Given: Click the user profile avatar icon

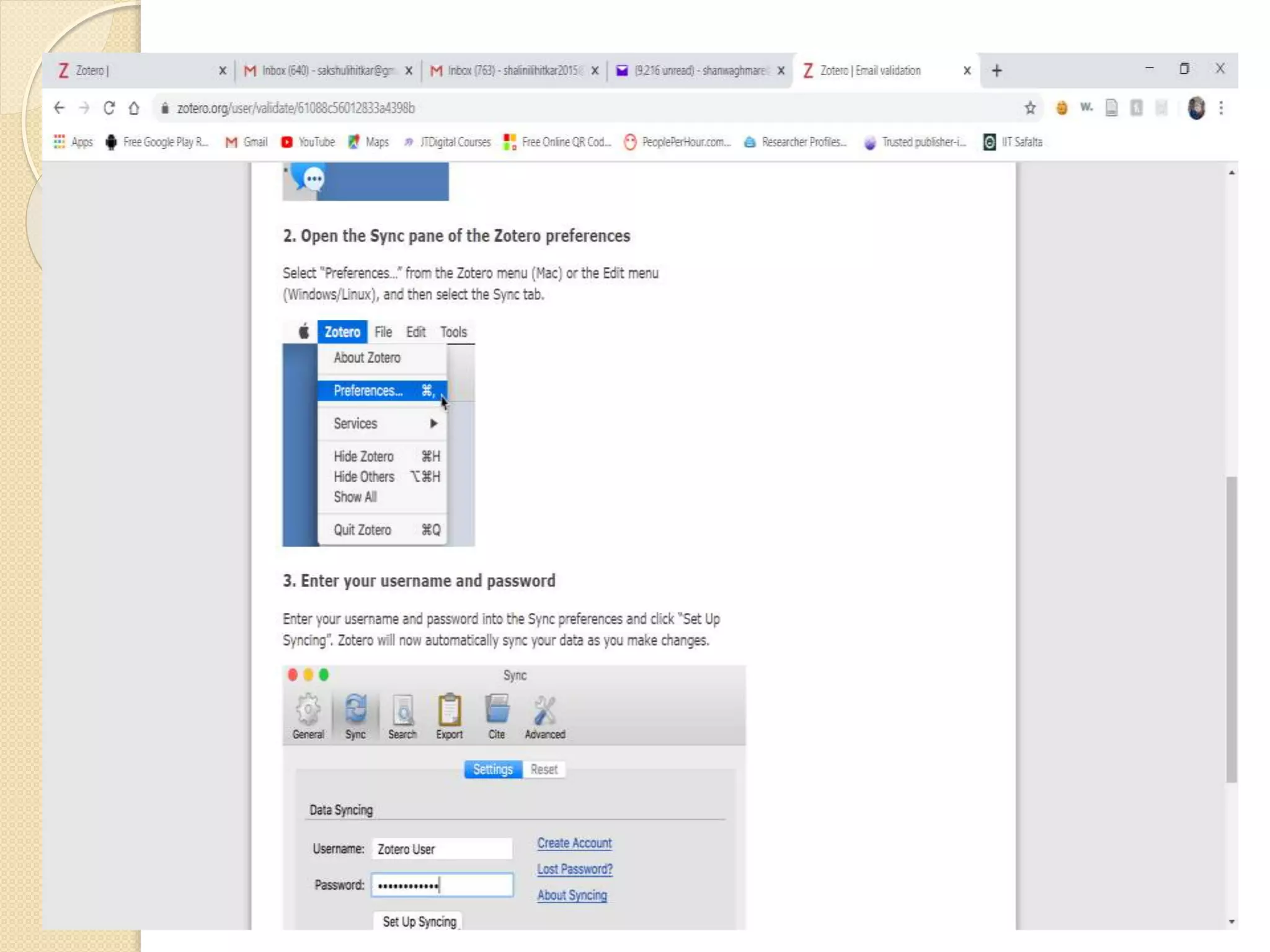Looking at the screenshot, I should coord(1196,108).
